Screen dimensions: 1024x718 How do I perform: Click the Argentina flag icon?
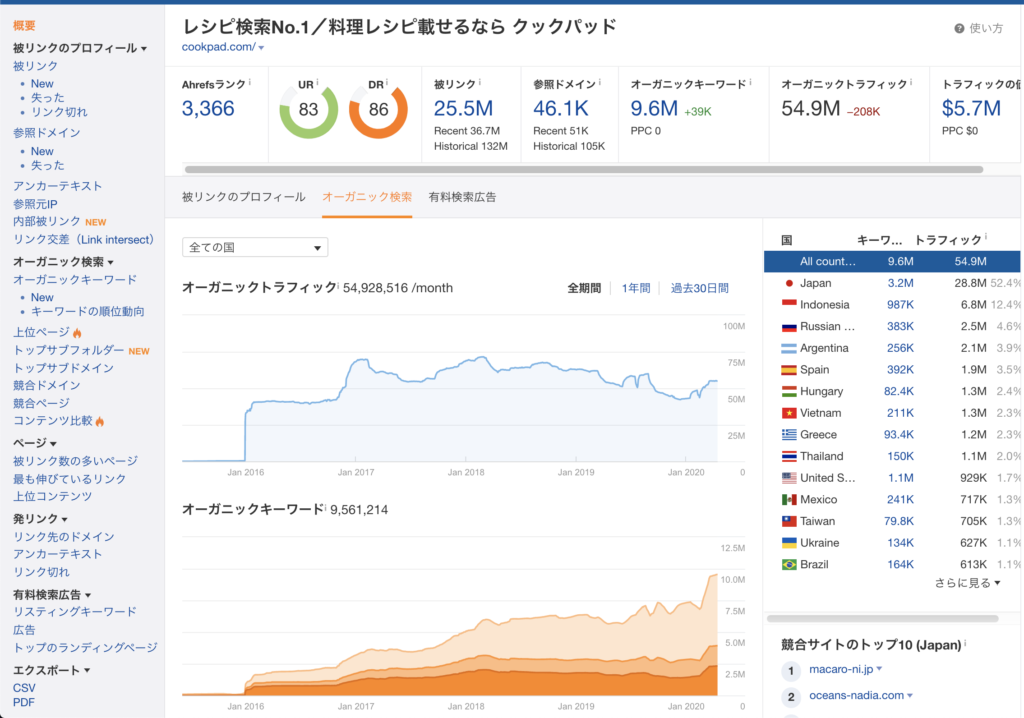coord(789,348)
